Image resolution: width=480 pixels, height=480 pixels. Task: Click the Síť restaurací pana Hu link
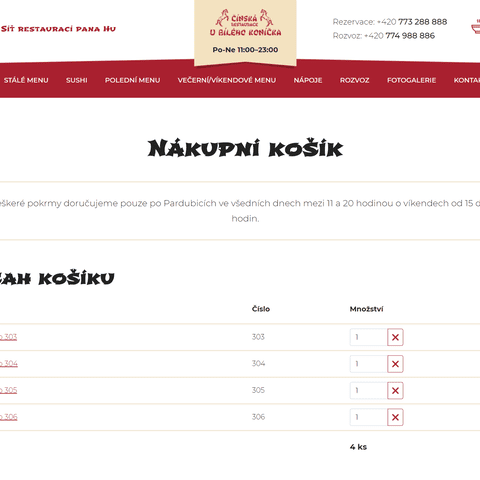click(x=58, y=29)
